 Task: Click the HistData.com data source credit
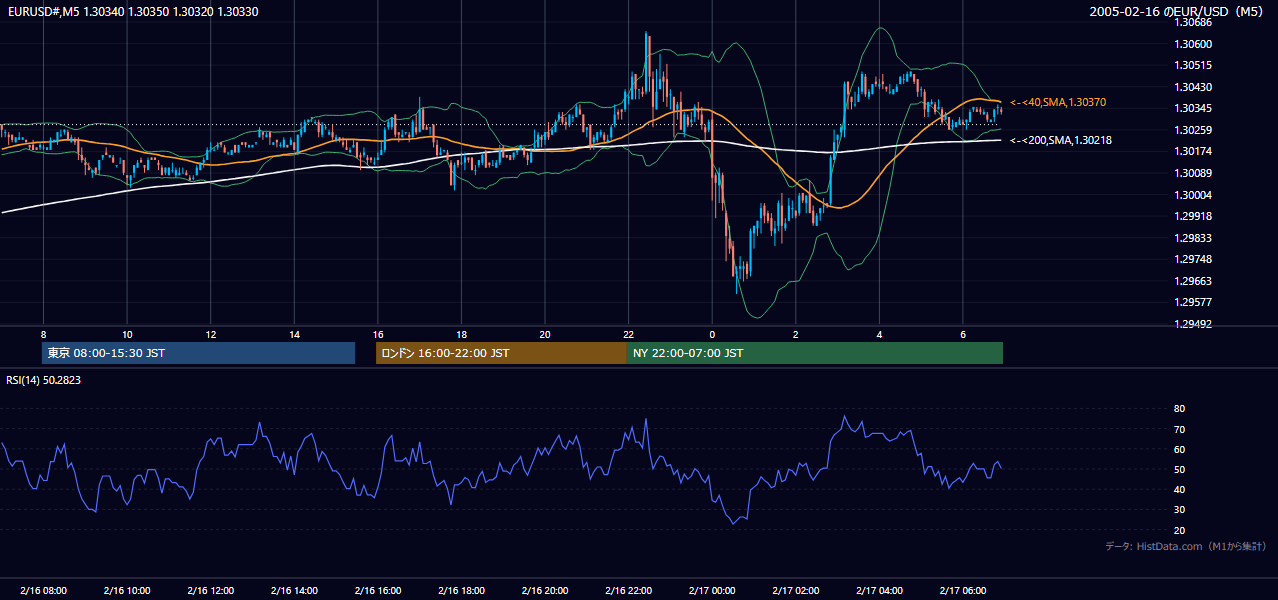pos(1185,546)
